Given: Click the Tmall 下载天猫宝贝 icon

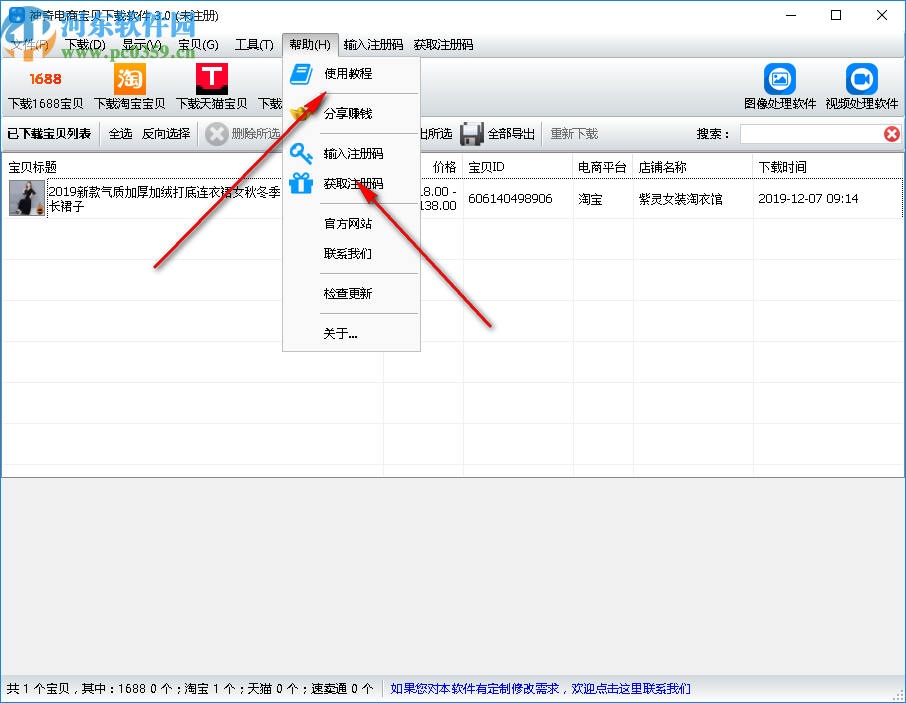Looking at the screenshot, I should coord(213,78).
